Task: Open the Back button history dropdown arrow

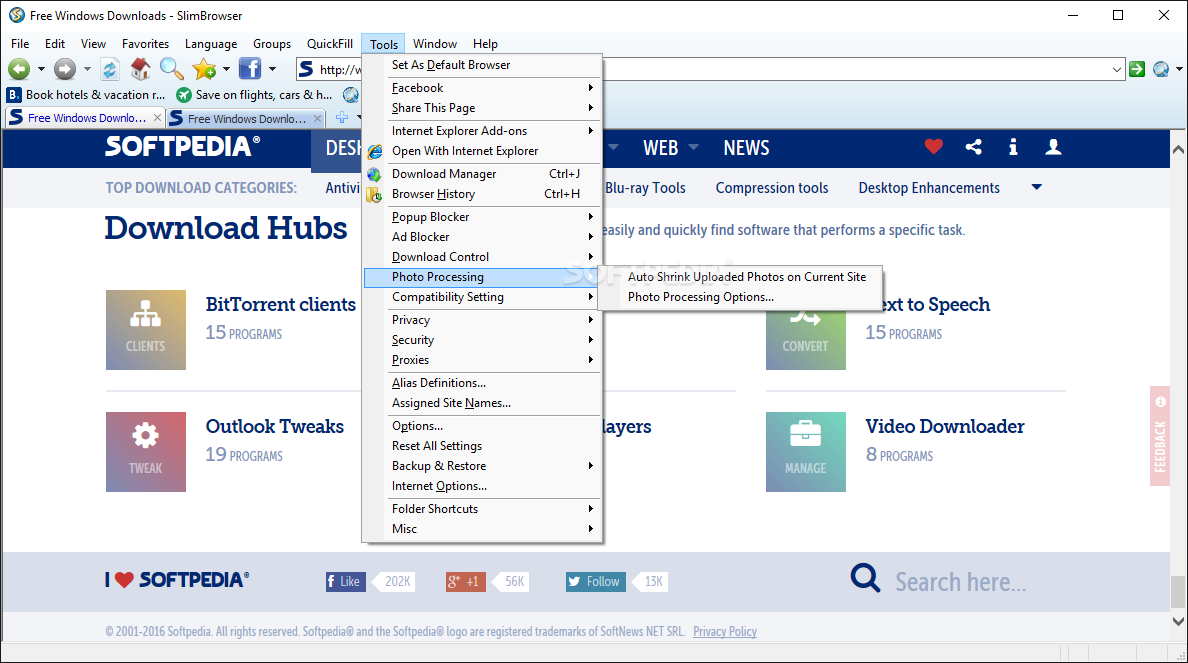Action: [x=41, y=69]
